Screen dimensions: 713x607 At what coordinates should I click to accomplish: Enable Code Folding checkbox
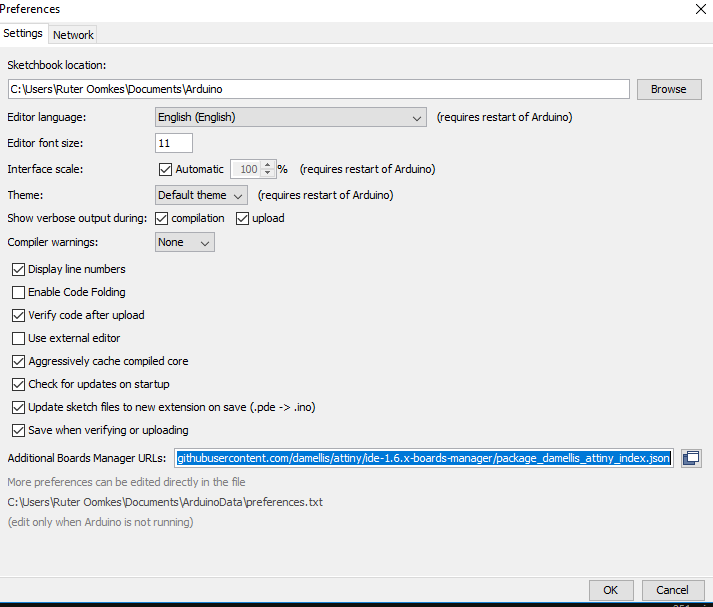19,292
